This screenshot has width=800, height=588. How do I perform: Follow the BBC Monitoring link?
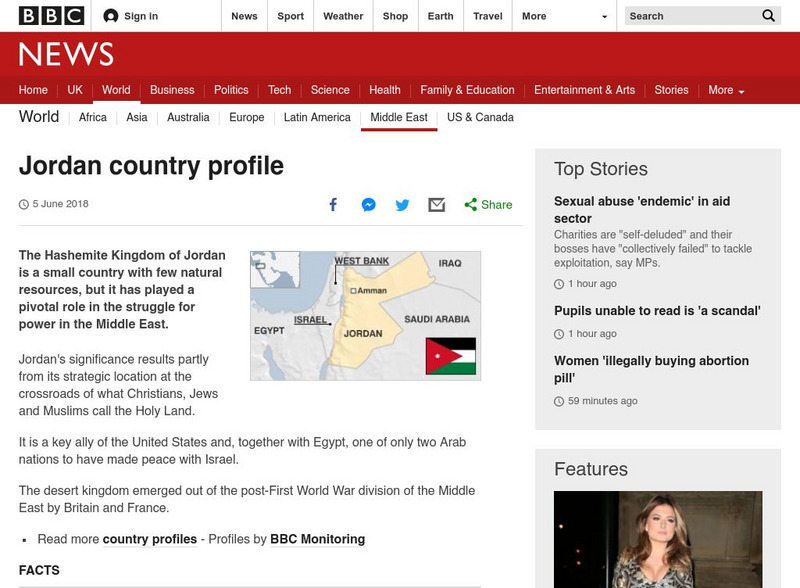[317, 539]
